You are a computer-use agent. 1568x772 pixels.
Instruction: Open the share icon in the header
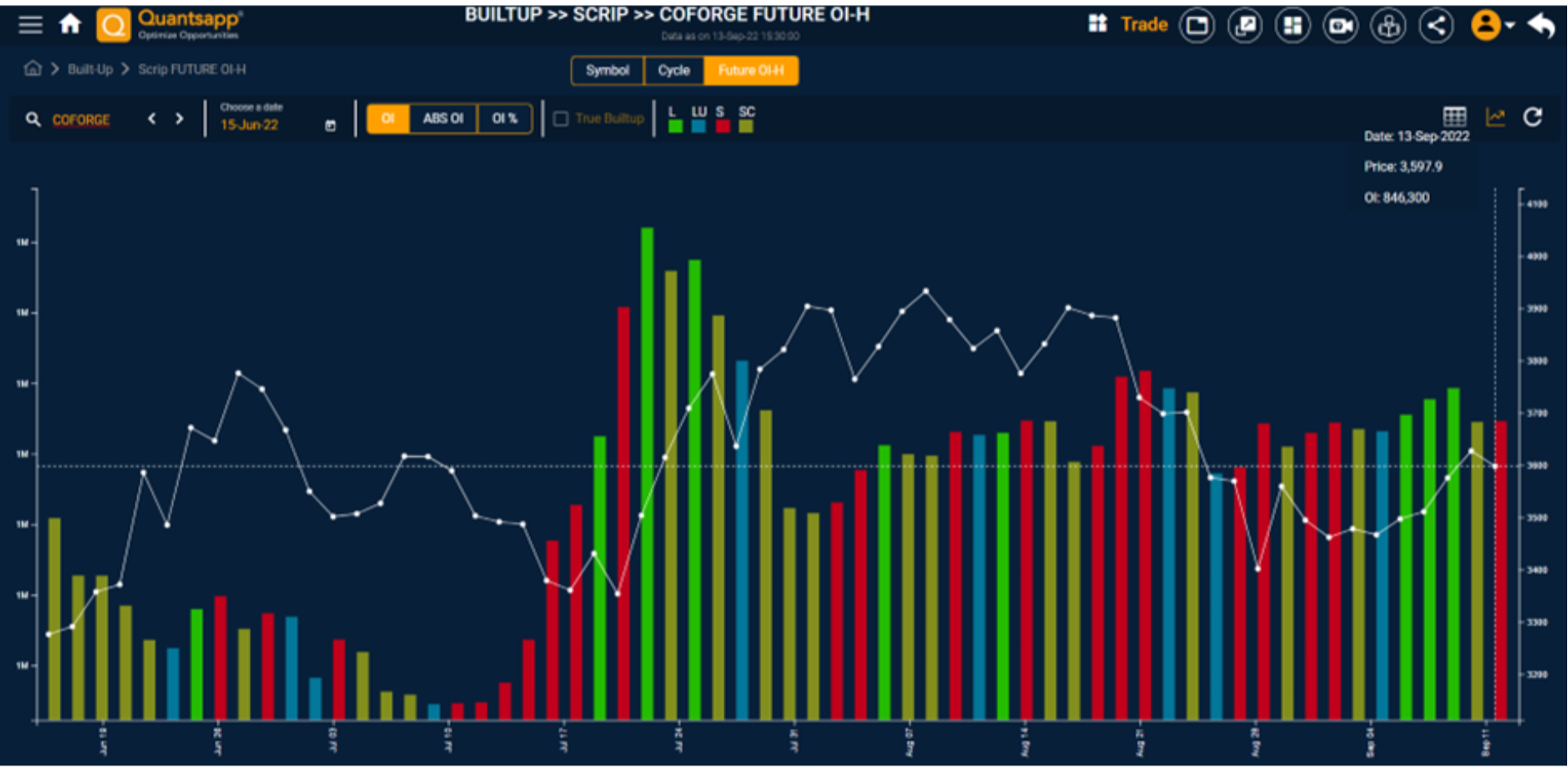pos(1437,25)
